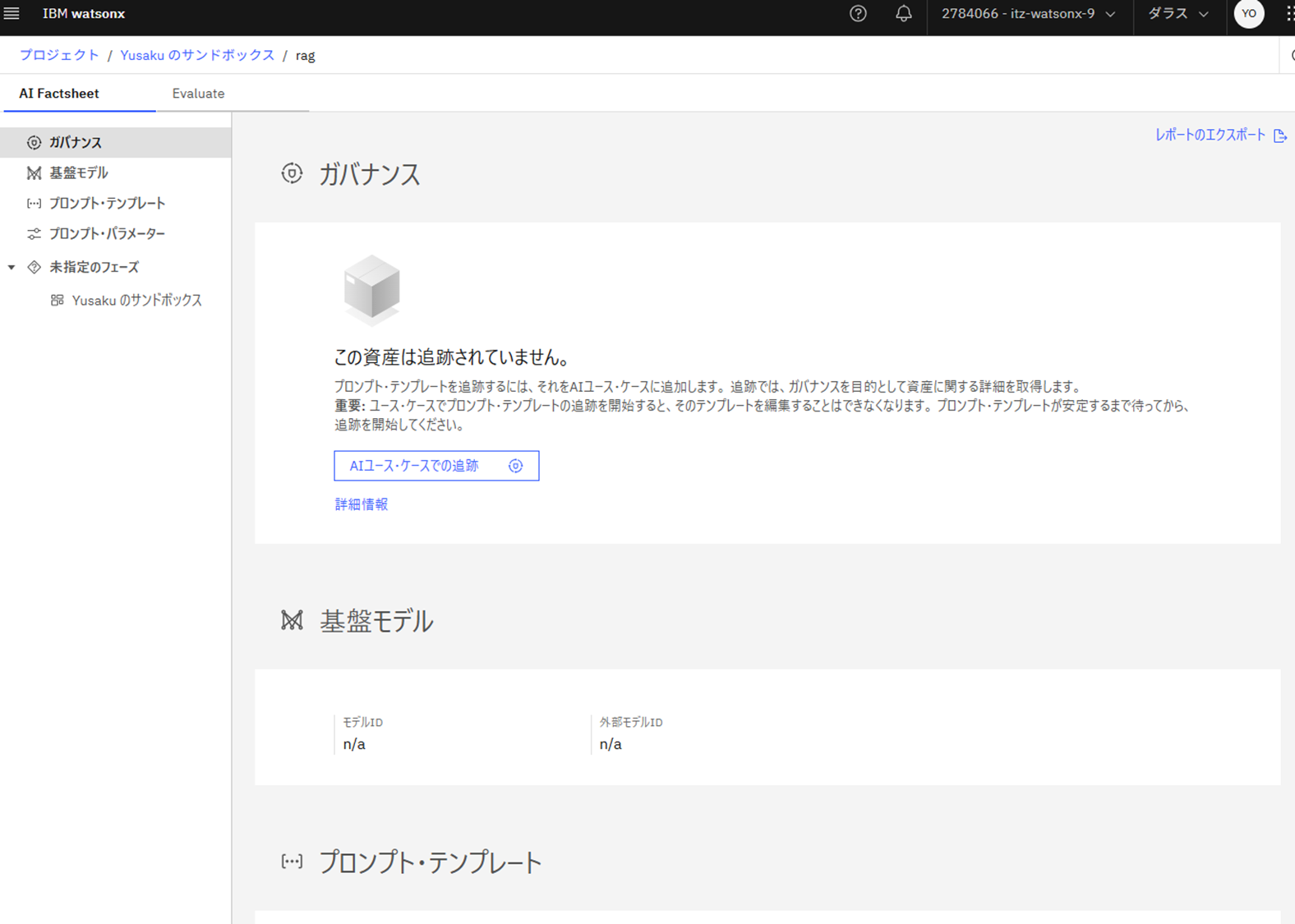1295x924 pixels.
Task: Click the レポートのエクスポート link
Action: click(x=1210, y=135)
